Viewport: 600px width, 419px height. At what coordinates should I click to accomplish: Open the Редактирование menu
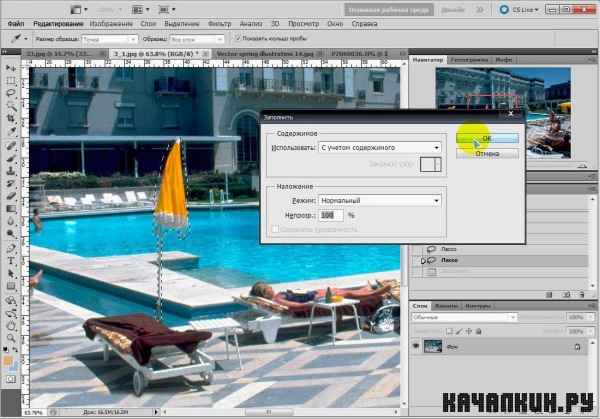(58, 24)
